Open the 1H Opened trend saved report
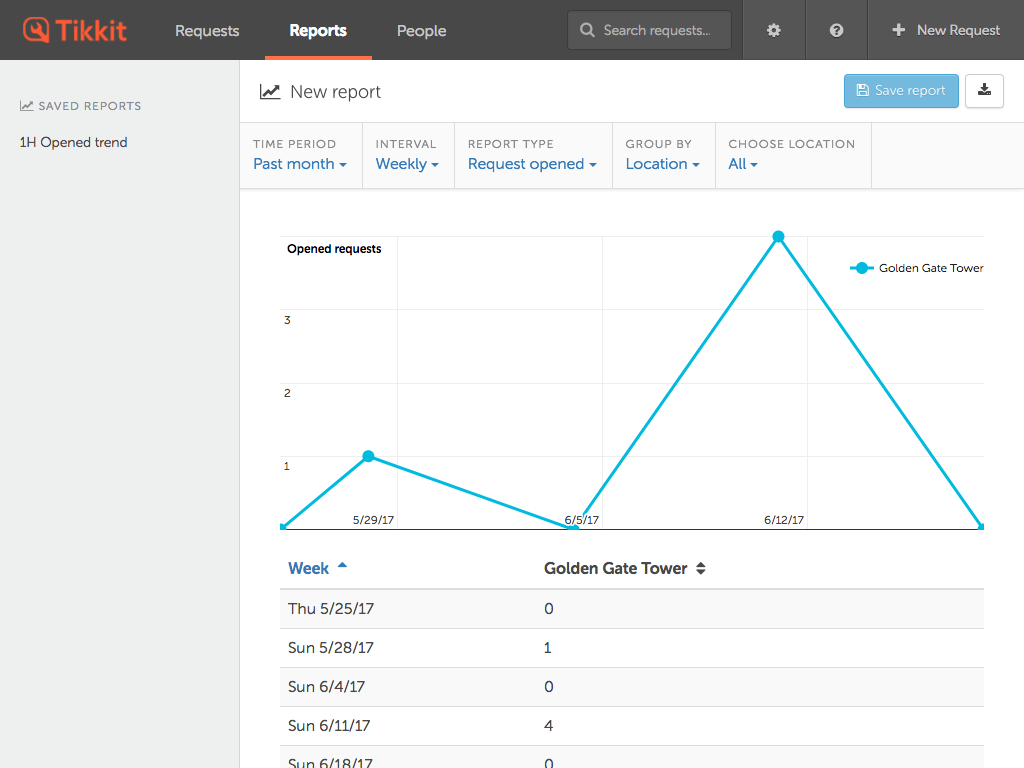 click(x=72, y=142)
